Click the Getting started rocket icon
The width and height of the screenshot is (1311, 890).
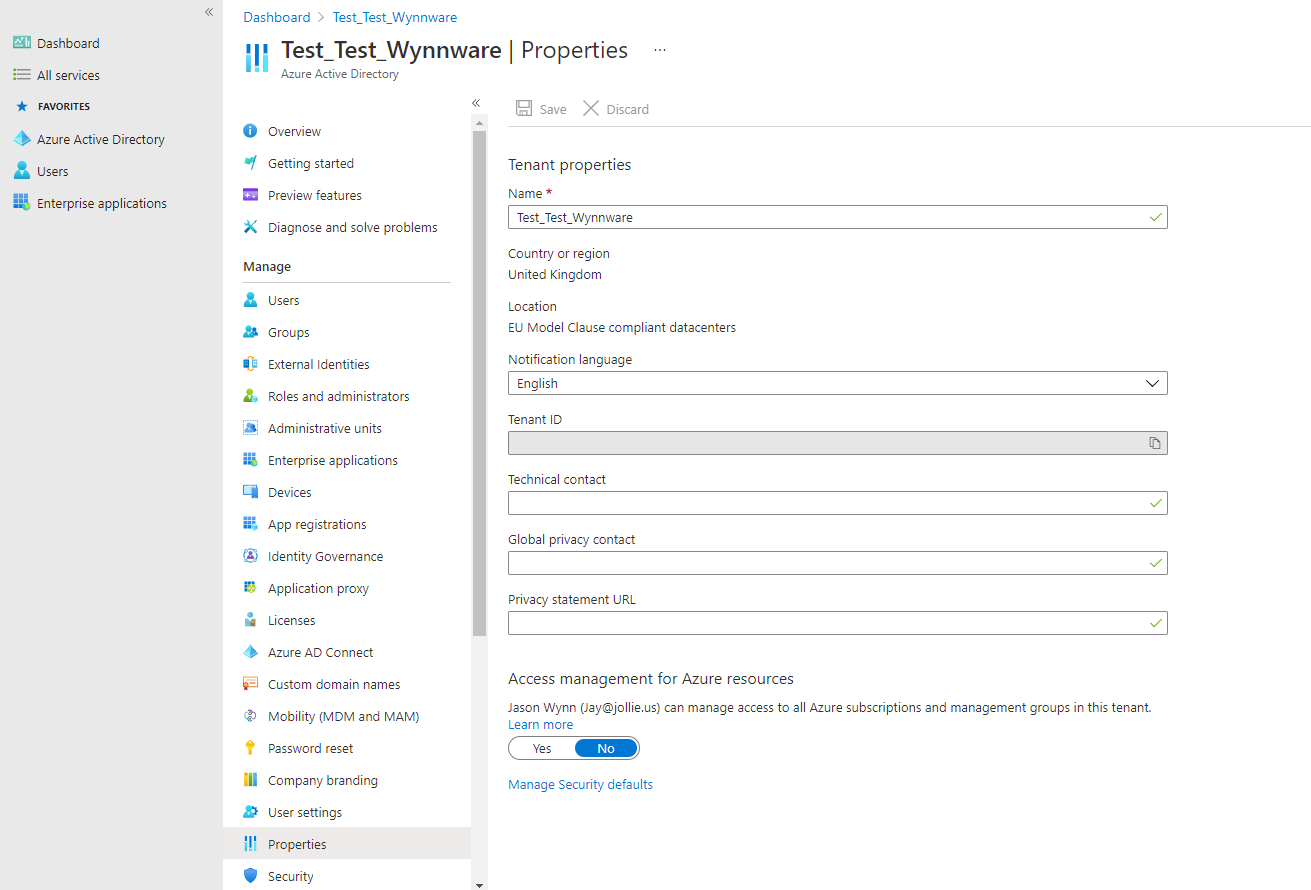pyautogui.click(x=250, y=163)
